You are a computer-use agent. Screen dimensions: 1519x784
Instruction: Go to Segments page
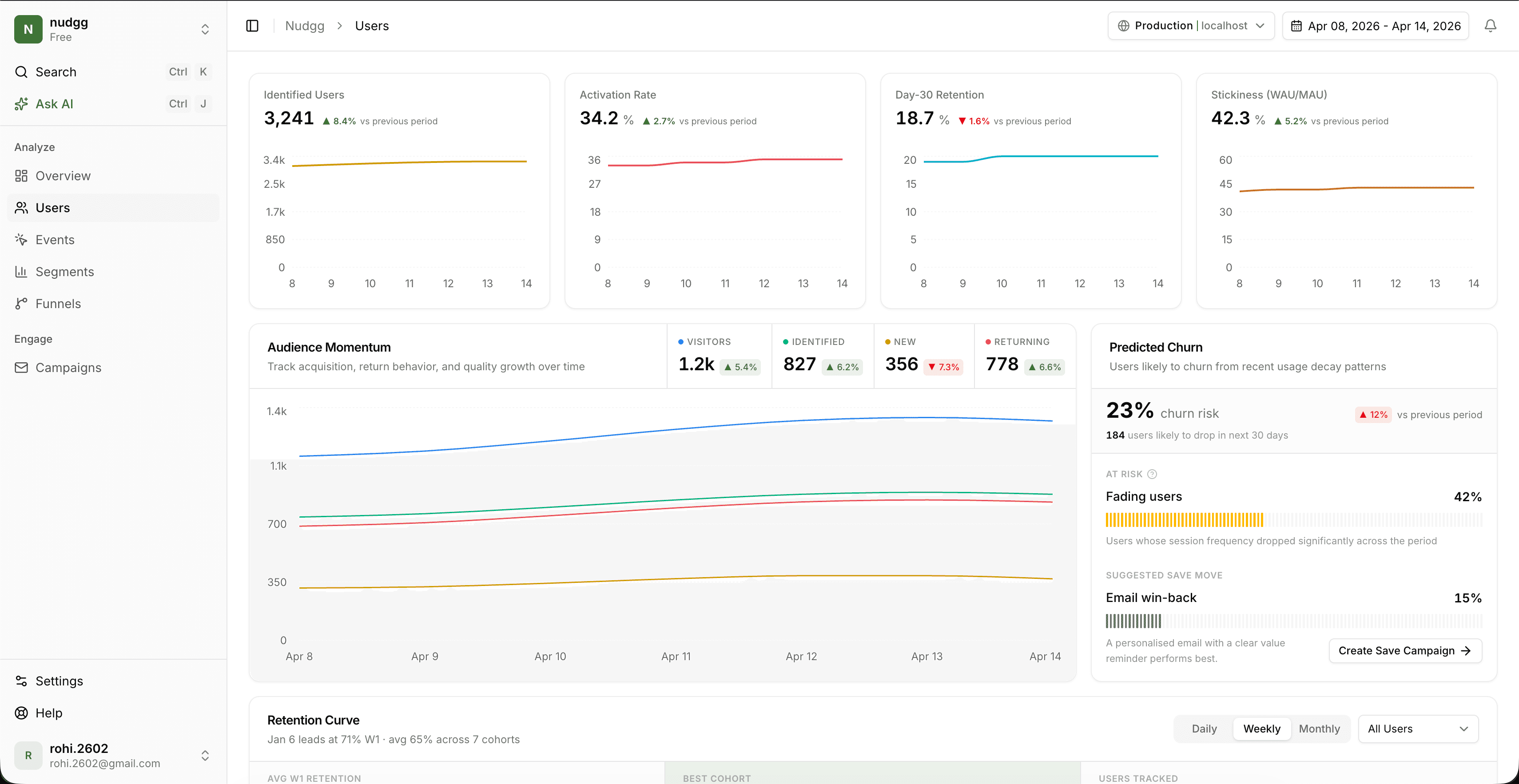[x=113, y=272]
